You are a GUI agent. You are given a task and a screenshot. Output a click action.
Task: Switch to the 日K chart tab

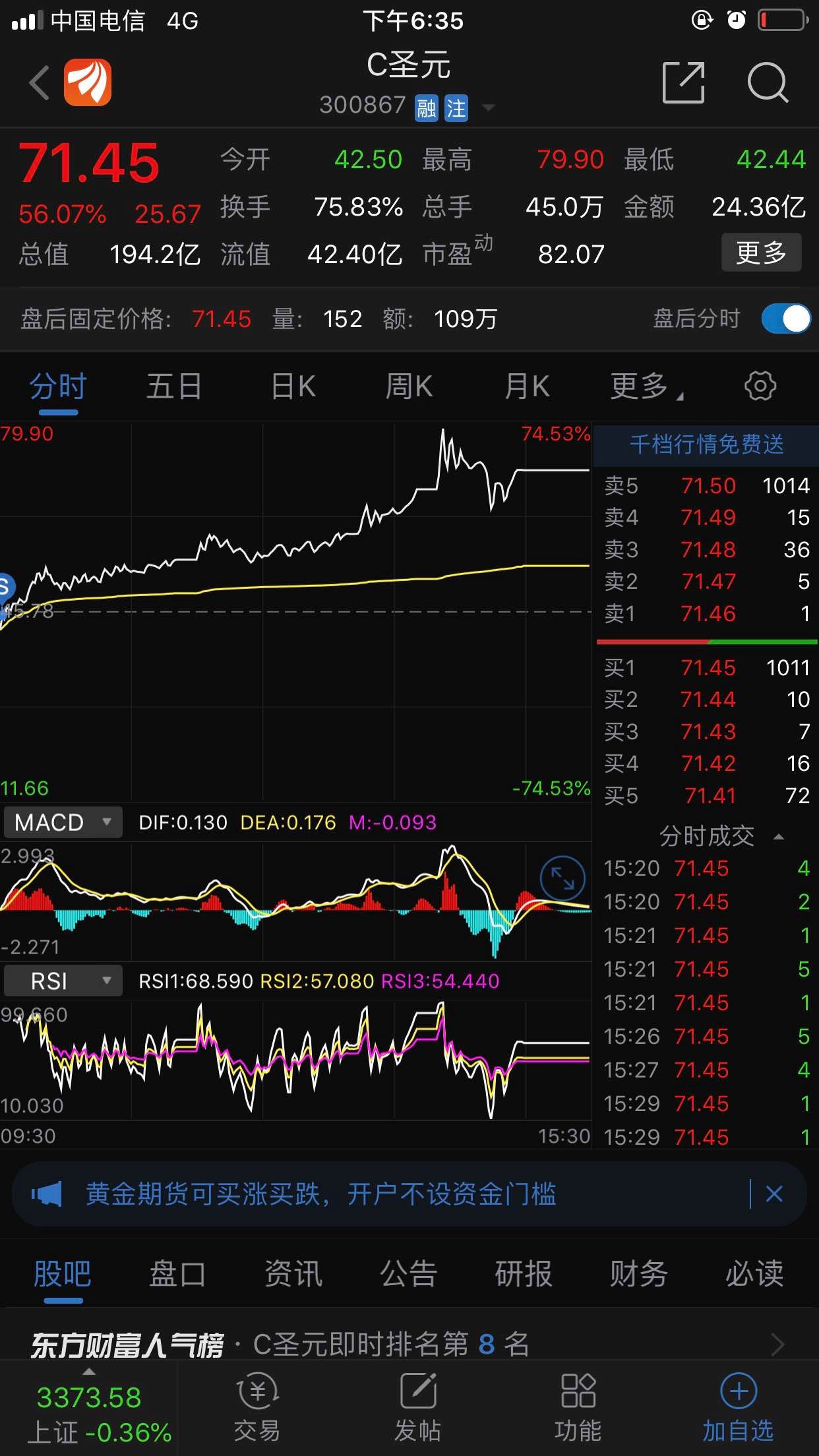[x=293, y=386]
